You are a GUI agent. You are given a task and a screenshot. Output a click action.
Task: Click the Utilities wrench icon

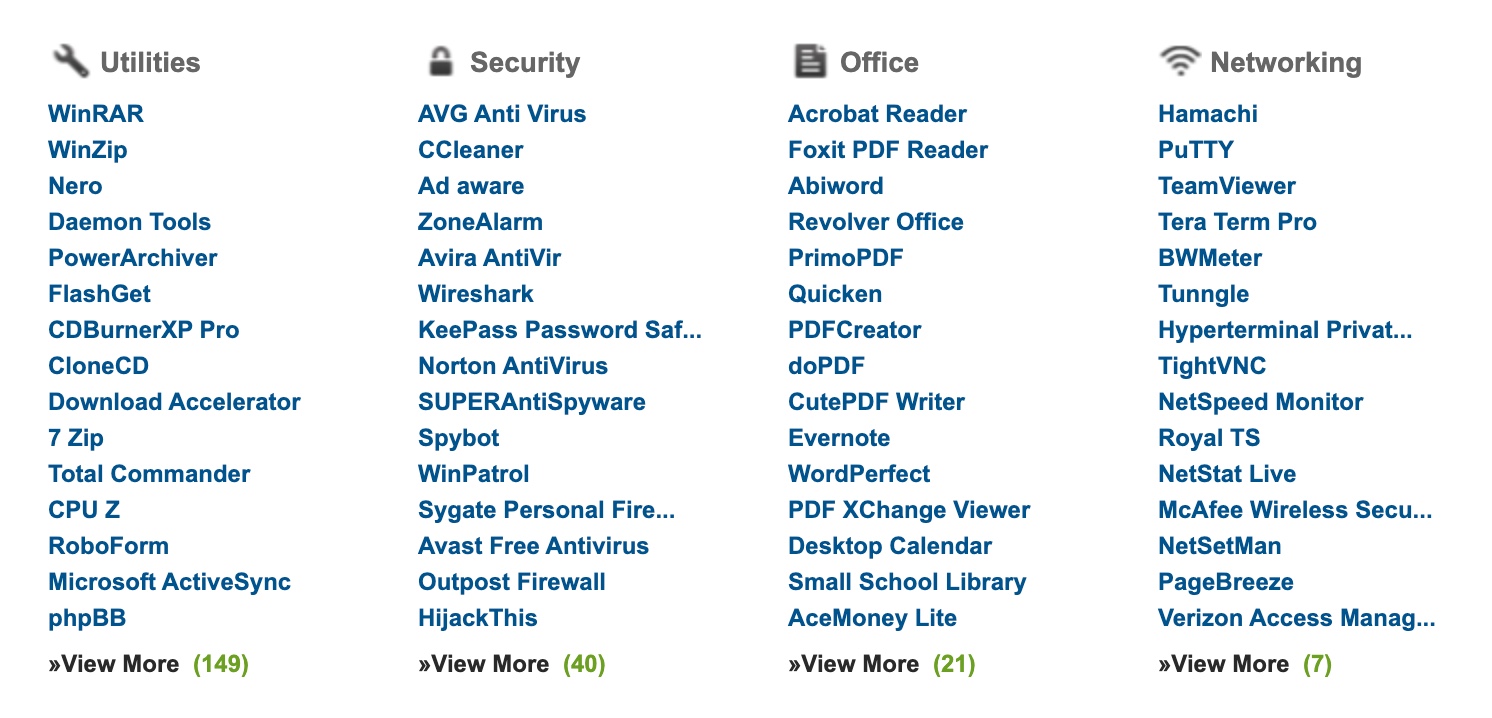tap(71, 61)
